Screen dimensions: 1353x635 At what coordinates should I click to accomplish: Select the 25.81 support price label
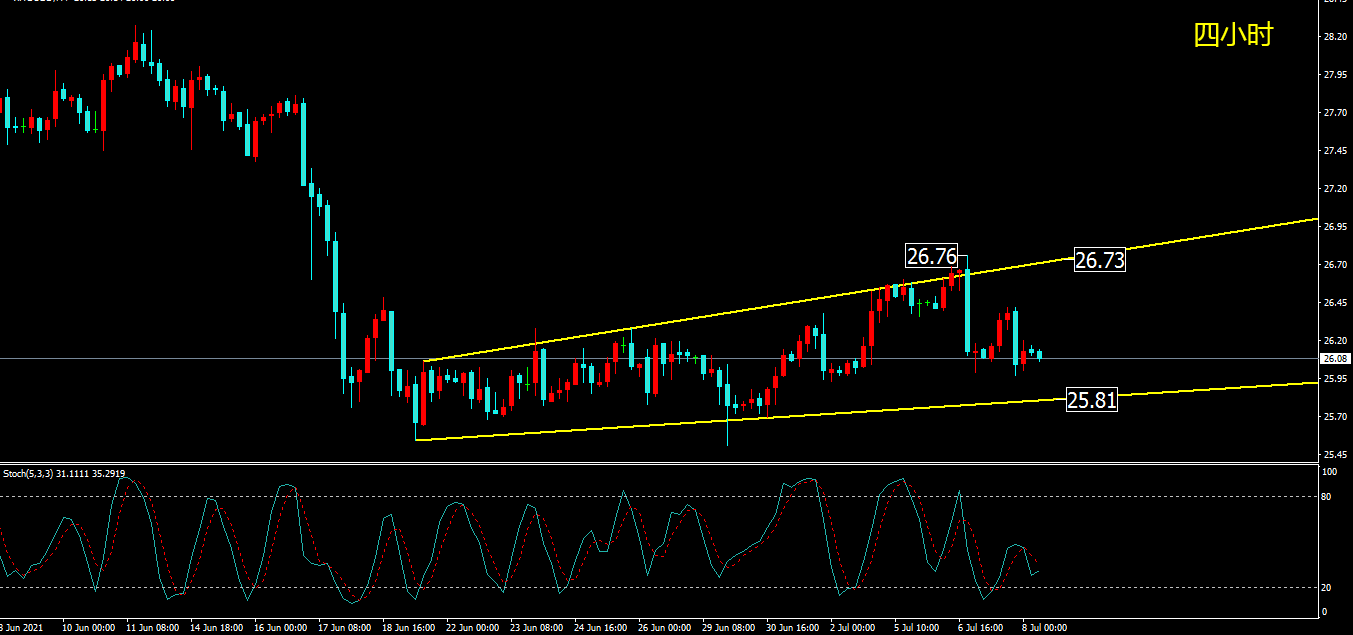tap(1091, 401)
